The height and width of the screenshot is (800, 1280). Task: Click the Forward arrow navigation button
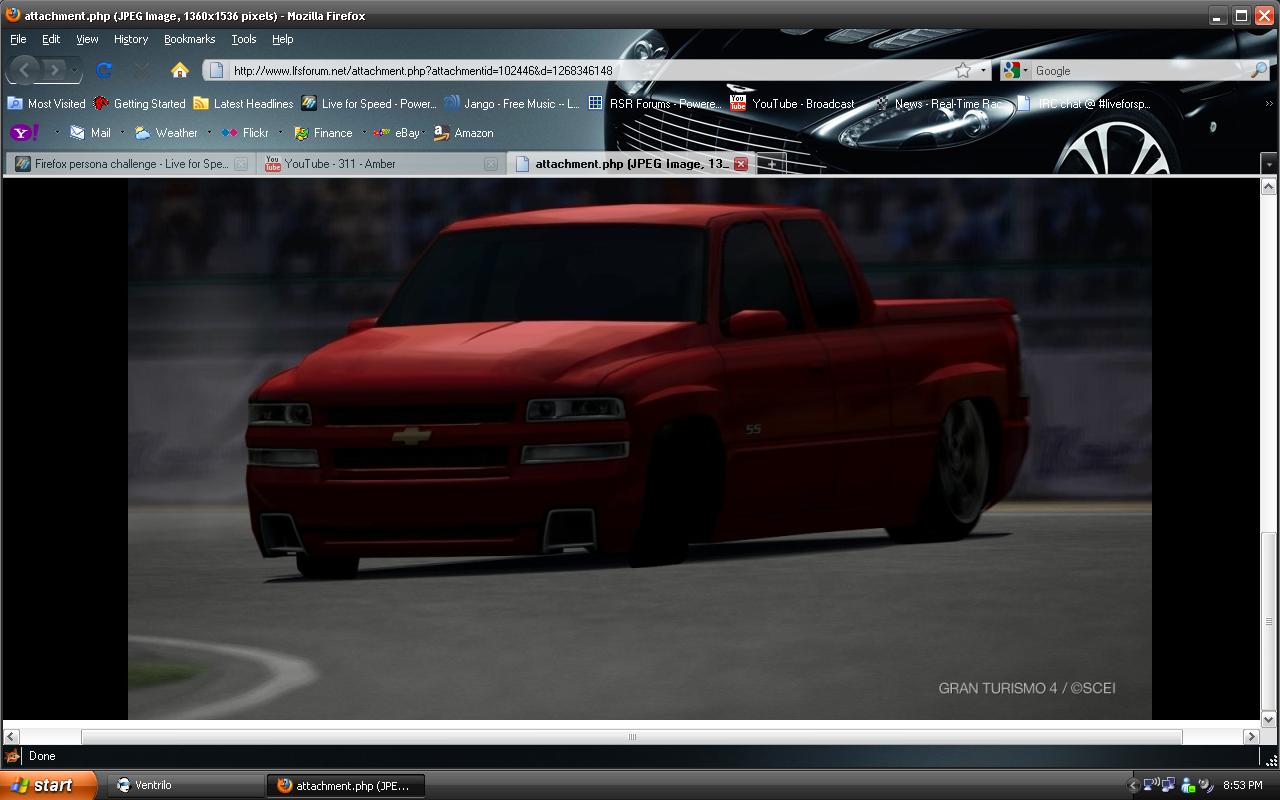coord(54,70)
